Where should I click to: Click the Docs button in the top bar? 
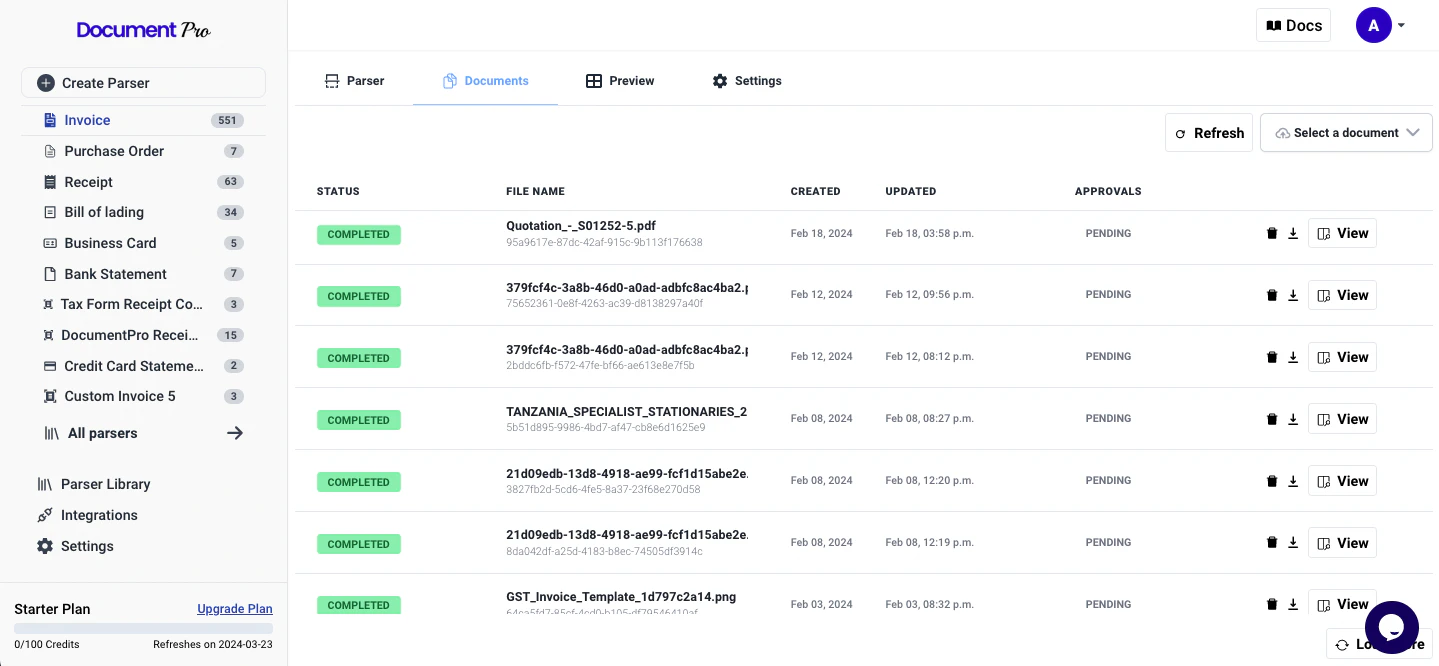(x=1292, y=25)
